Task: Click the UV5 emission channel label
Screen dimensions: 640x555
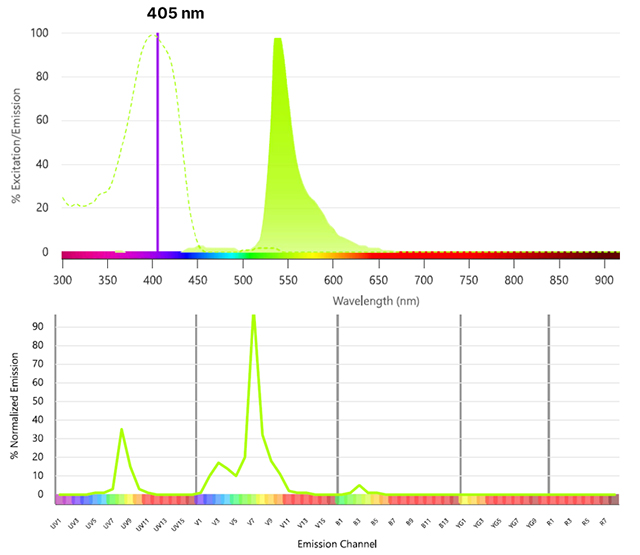Action: 91,524
